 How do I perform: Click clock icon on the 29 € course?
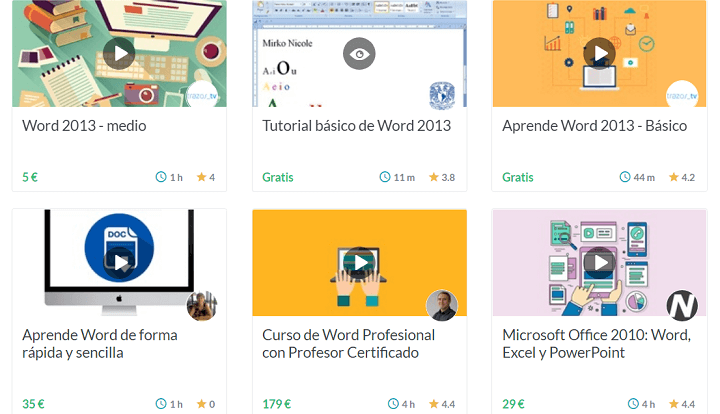[633, 404]
